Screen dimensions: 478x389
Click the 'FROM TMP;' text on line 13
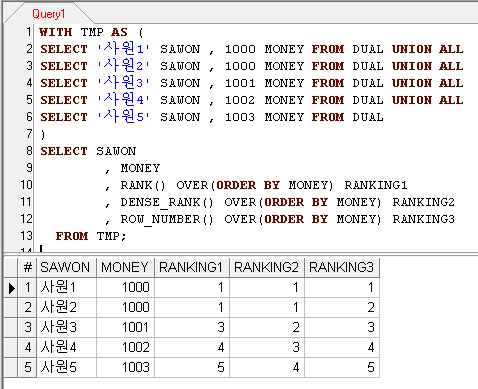tap(91, 236)
